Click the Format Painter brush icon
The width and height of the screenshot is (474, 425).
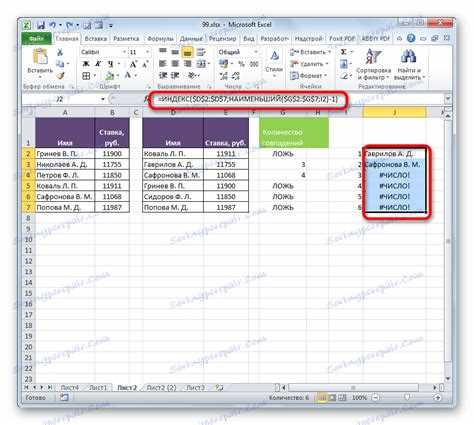coord(60,76)
